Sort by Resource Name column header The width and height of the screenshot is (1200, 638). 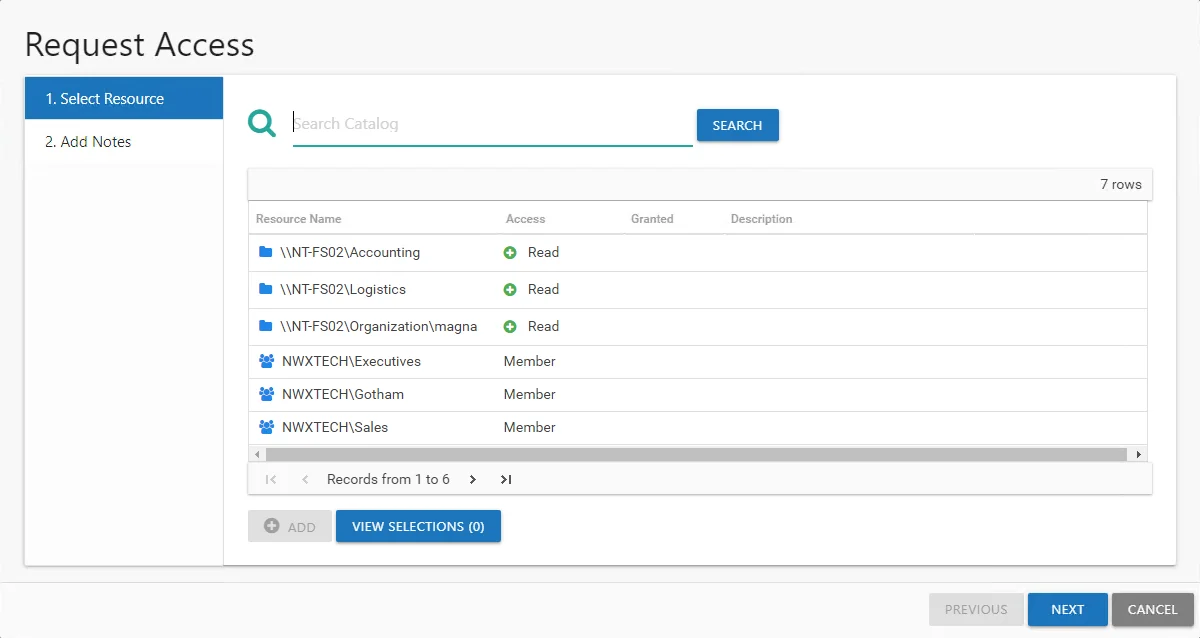pyautogui.click(x=298, y=219)
